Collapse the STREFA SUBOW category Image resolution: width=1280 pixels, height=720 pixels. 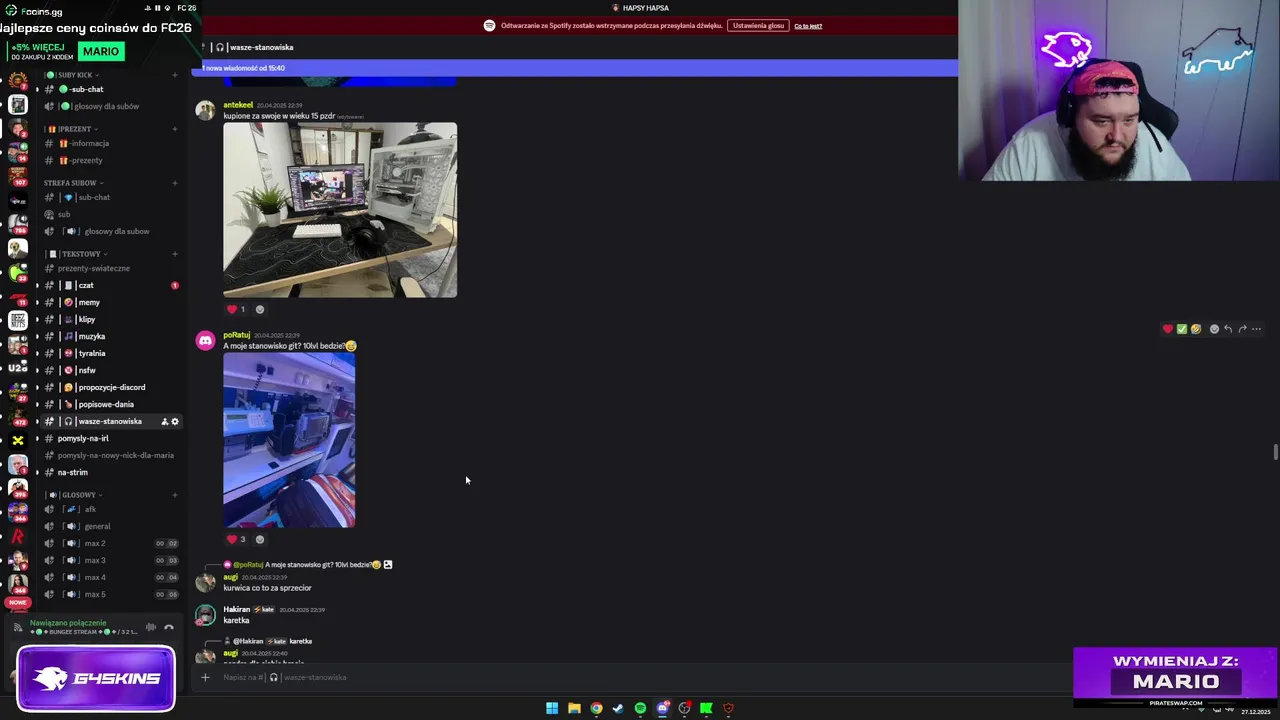click(x=72, y=183)
